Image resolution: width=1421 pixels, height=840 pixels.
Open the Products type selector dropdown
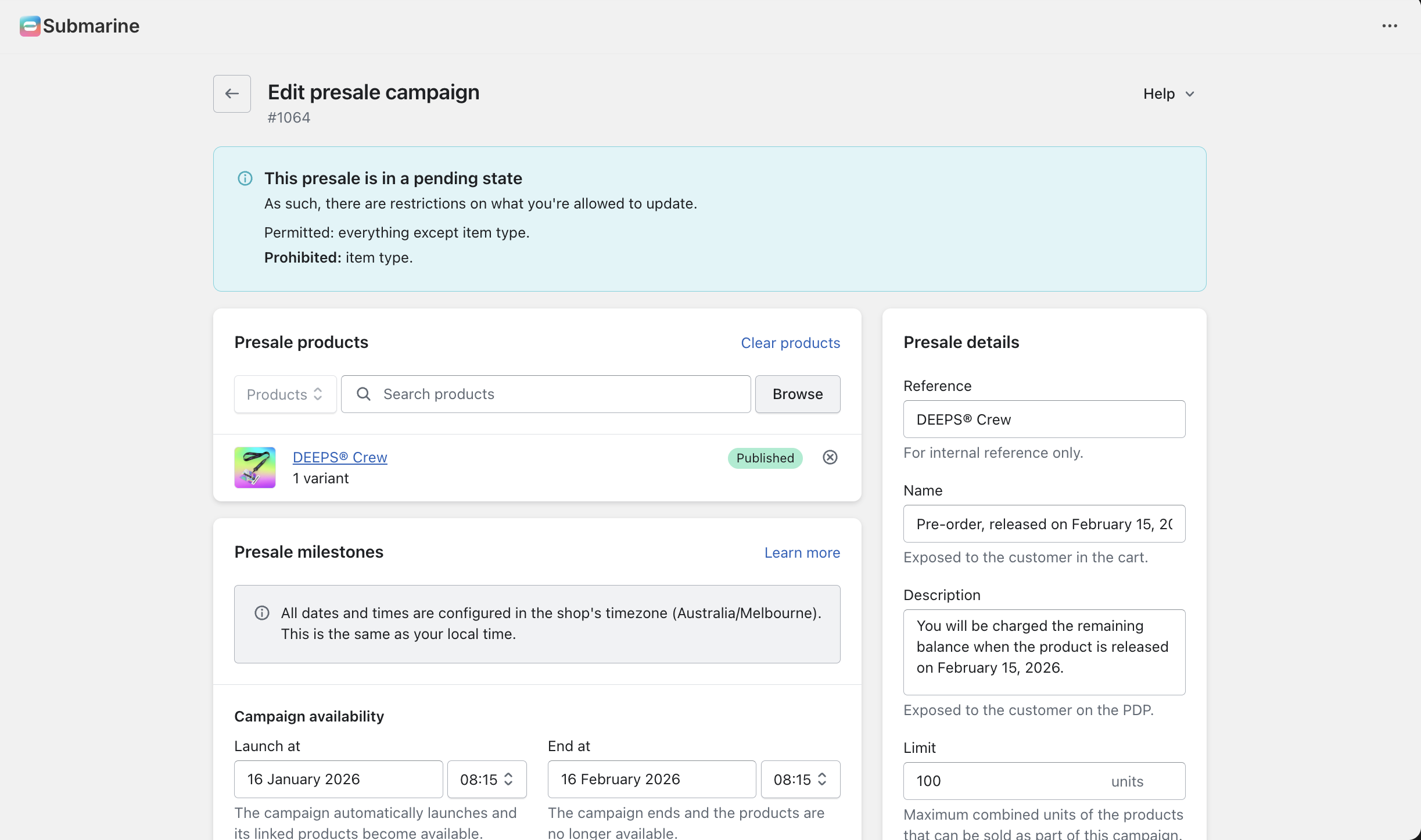(285, 394)
